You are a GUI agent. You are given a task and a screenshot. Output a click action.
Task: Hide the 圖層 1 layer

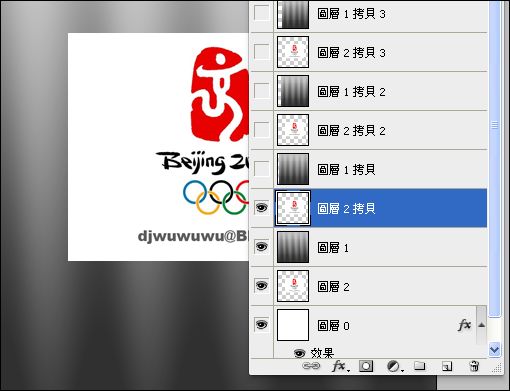click(261, 247)
